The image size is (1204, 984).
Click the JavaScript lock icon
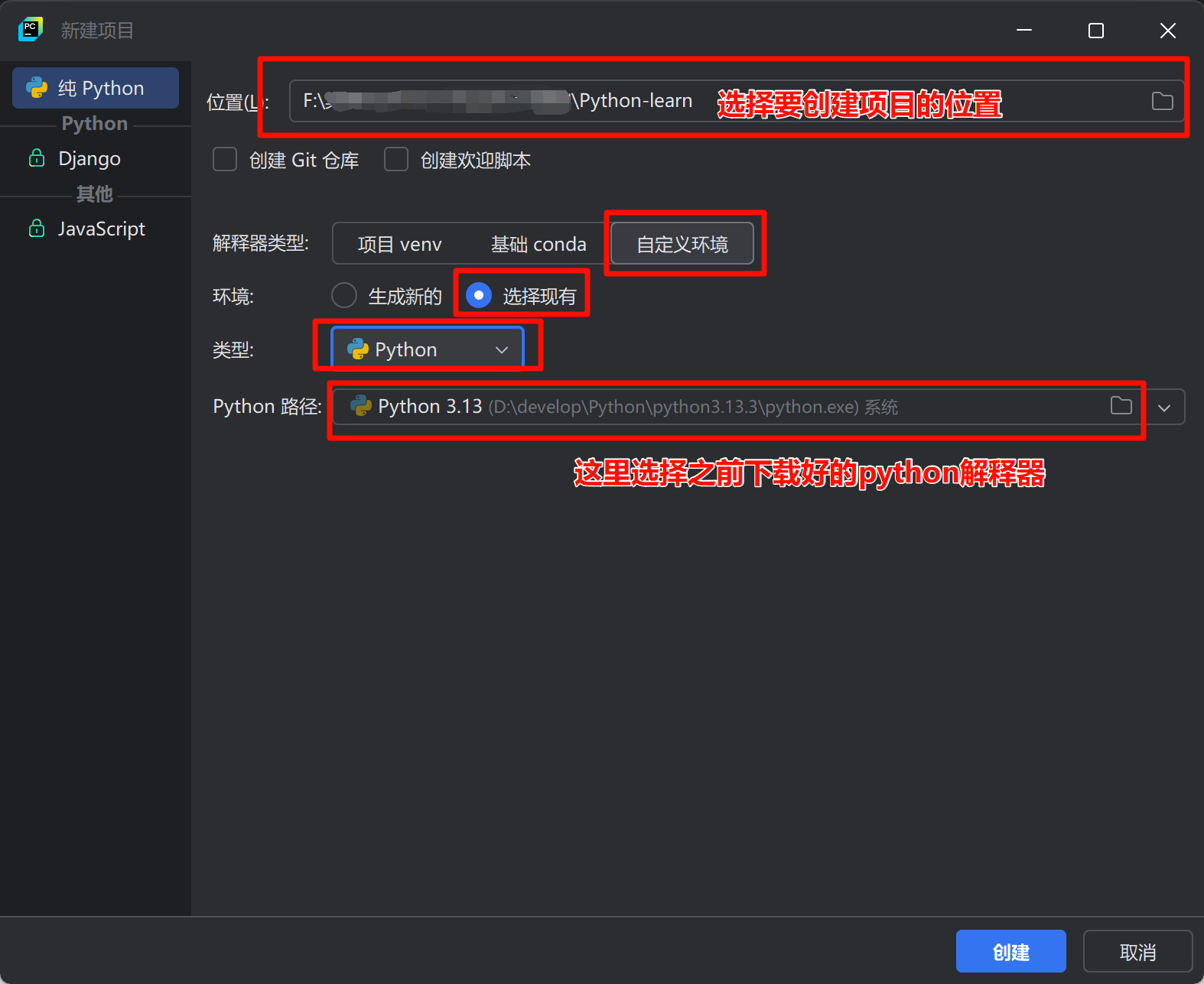[37, 229]
